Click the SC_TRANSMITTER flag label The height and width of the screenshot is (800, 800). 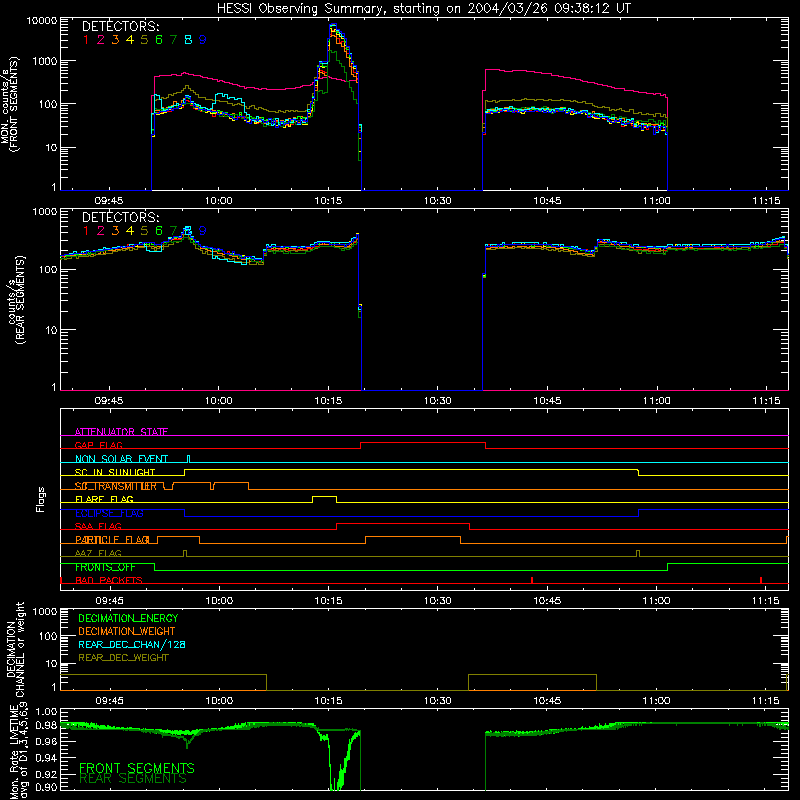(116, 486)
